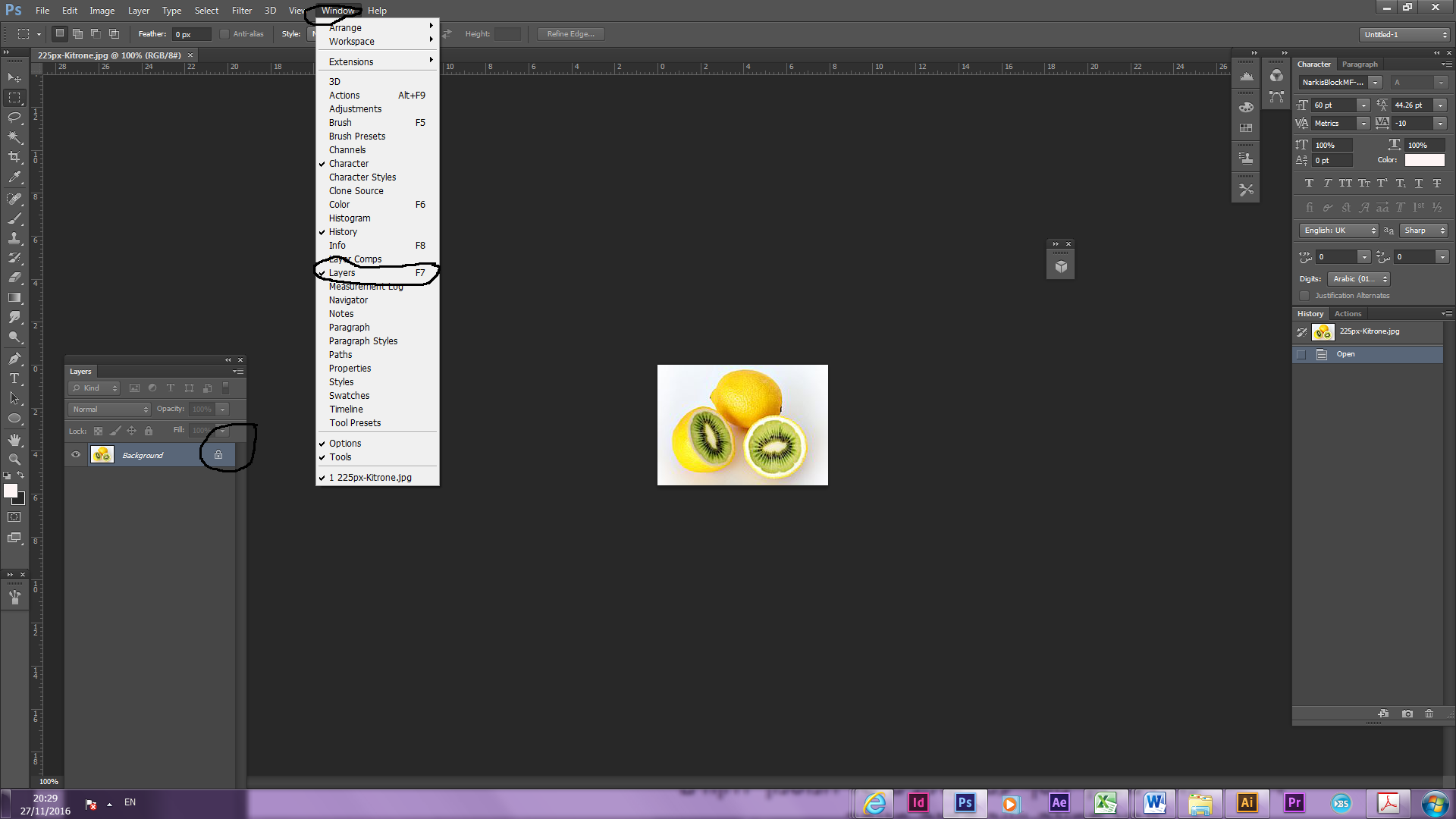Image resolution: width=1456 pixels, height=819 pixels.
Task: Open the Filter menu
Action: (242, 11)
